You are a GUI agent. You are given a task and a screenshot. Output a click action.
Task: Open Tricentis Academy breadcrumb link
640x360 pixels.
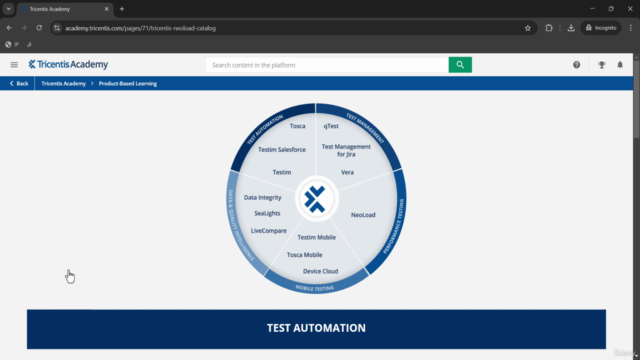point(63,83)
